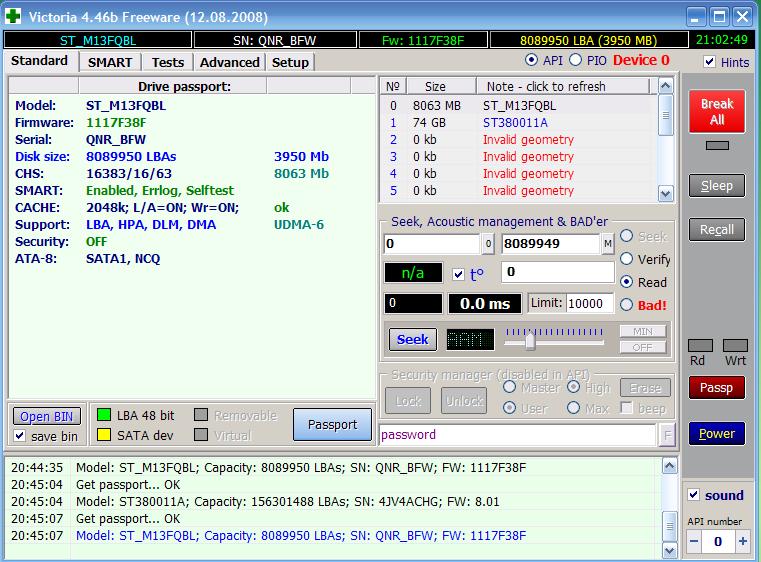This screenshot has height=562, width=761.
Task: Click the red Passp button
Action: click(717, 387)
